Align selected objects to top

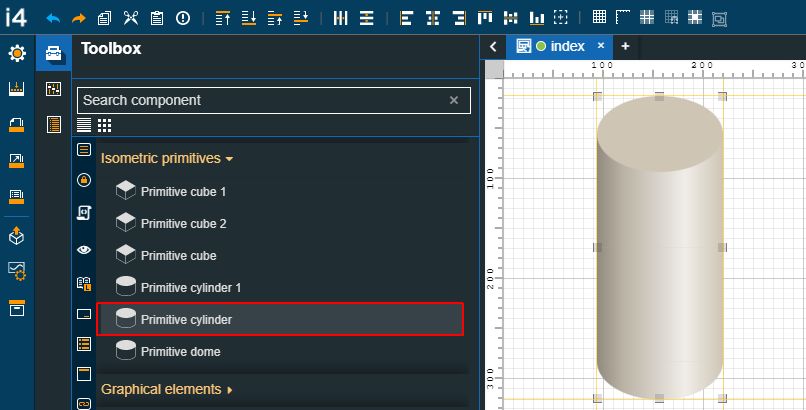485,18
